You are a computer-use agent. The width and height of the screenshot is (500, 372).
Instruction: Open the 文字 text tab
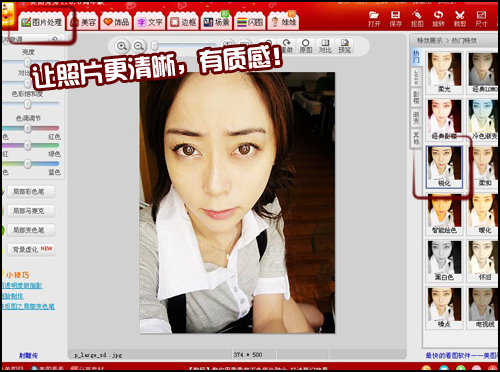[x=150, y=22]
